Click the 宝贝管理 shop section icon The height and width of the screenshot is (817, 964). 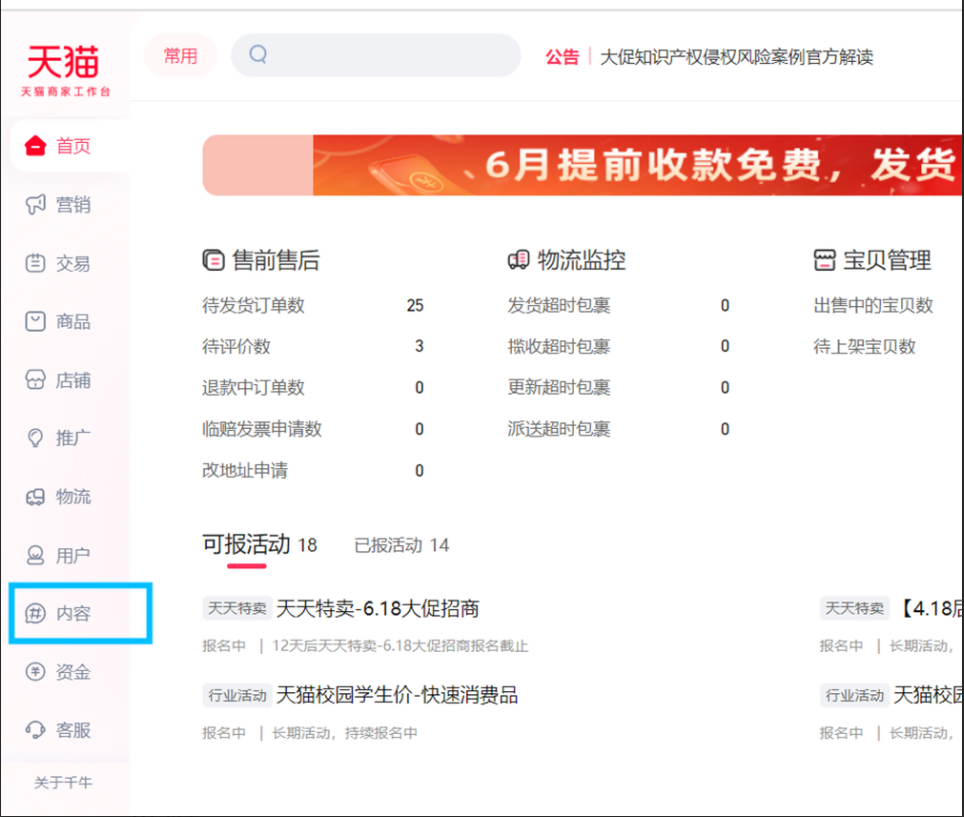pos(824,260)
